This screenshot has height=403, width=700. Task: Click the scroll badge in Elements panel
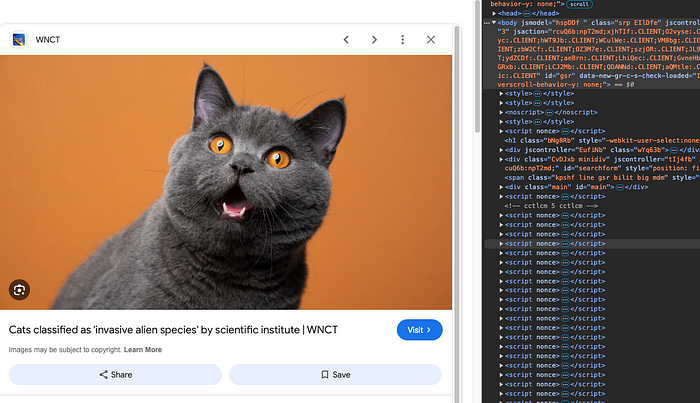pos(580,4)
